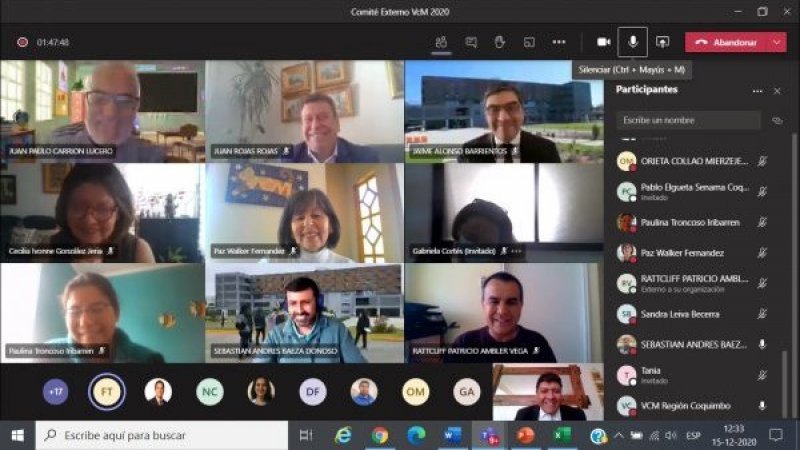
Task: Switch to Microsoft Teams taskbar icon
Action: (489, 435)
